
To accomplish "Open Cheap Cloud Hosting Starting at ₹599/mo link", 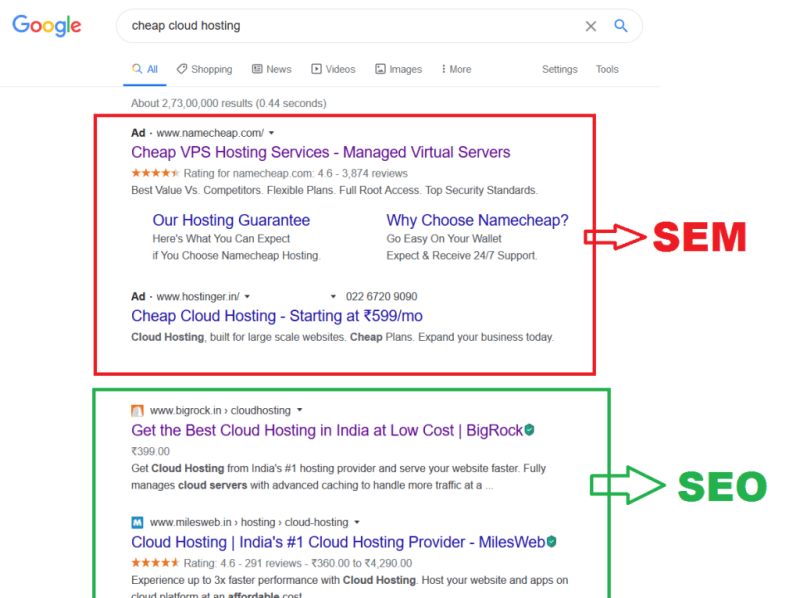I will click(x=277, y=316).
